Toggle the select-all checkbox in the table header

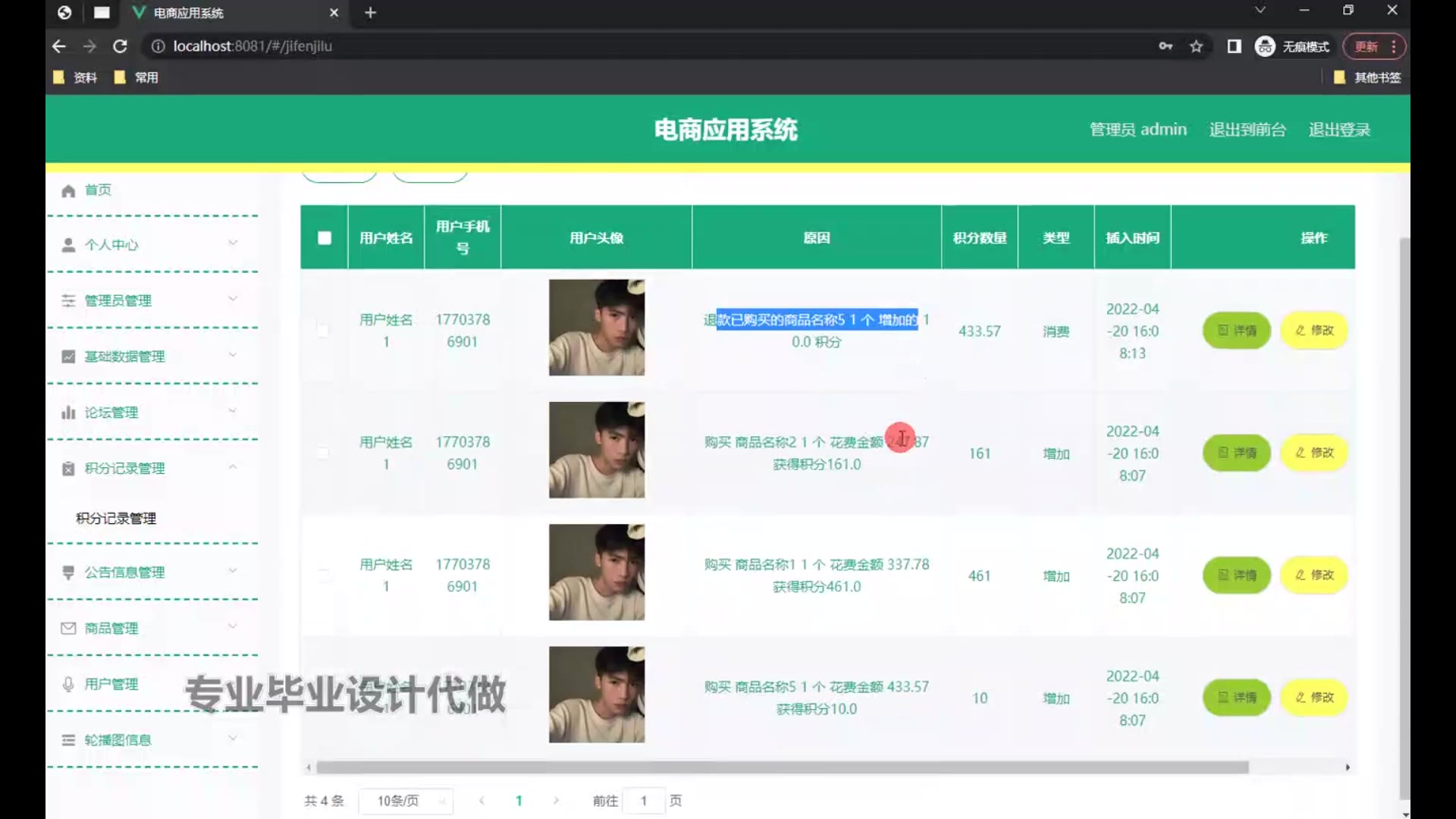325,238
